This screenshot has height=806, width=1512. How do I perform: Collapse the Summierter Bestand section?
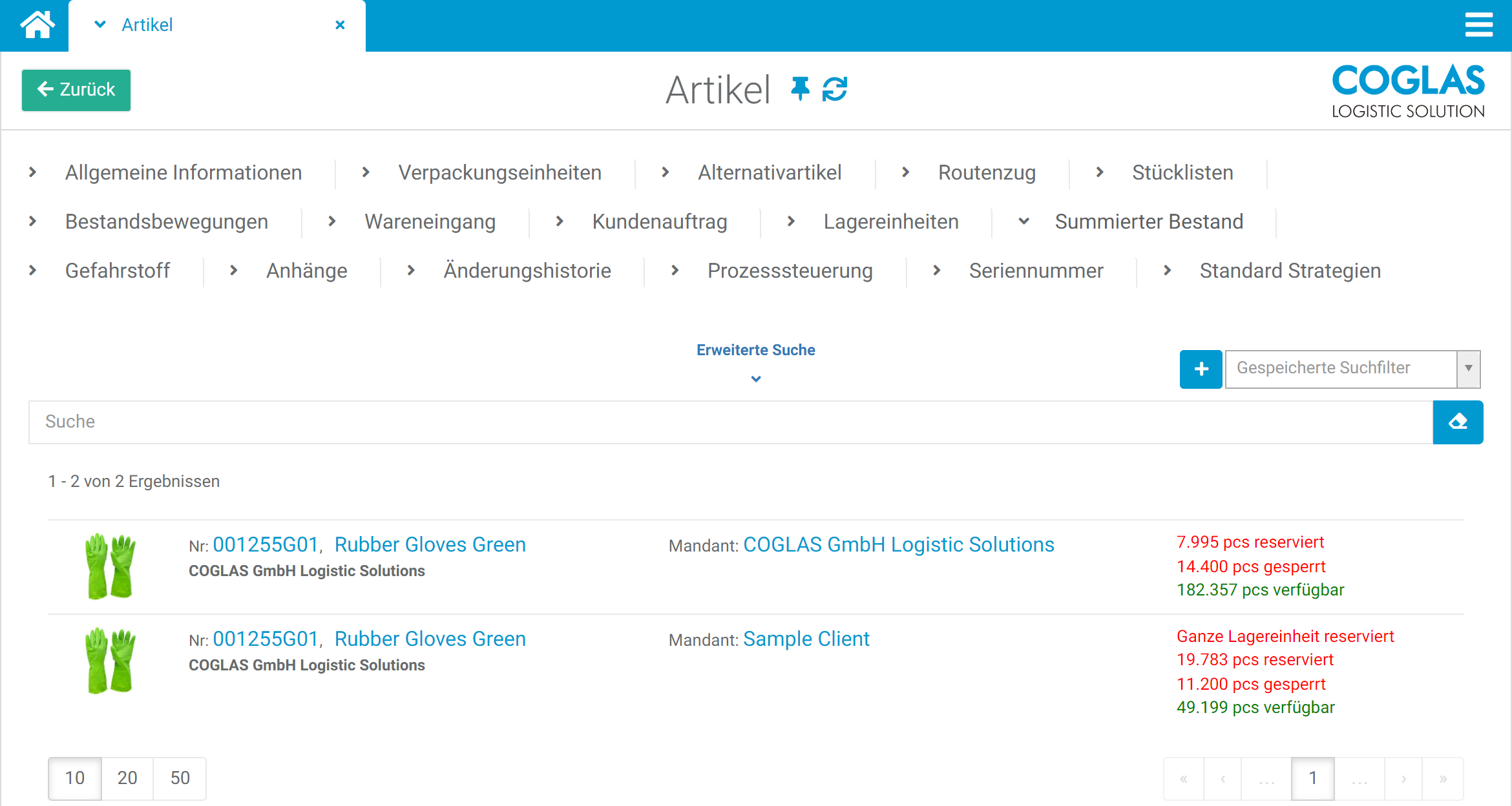pos(1023,222)
